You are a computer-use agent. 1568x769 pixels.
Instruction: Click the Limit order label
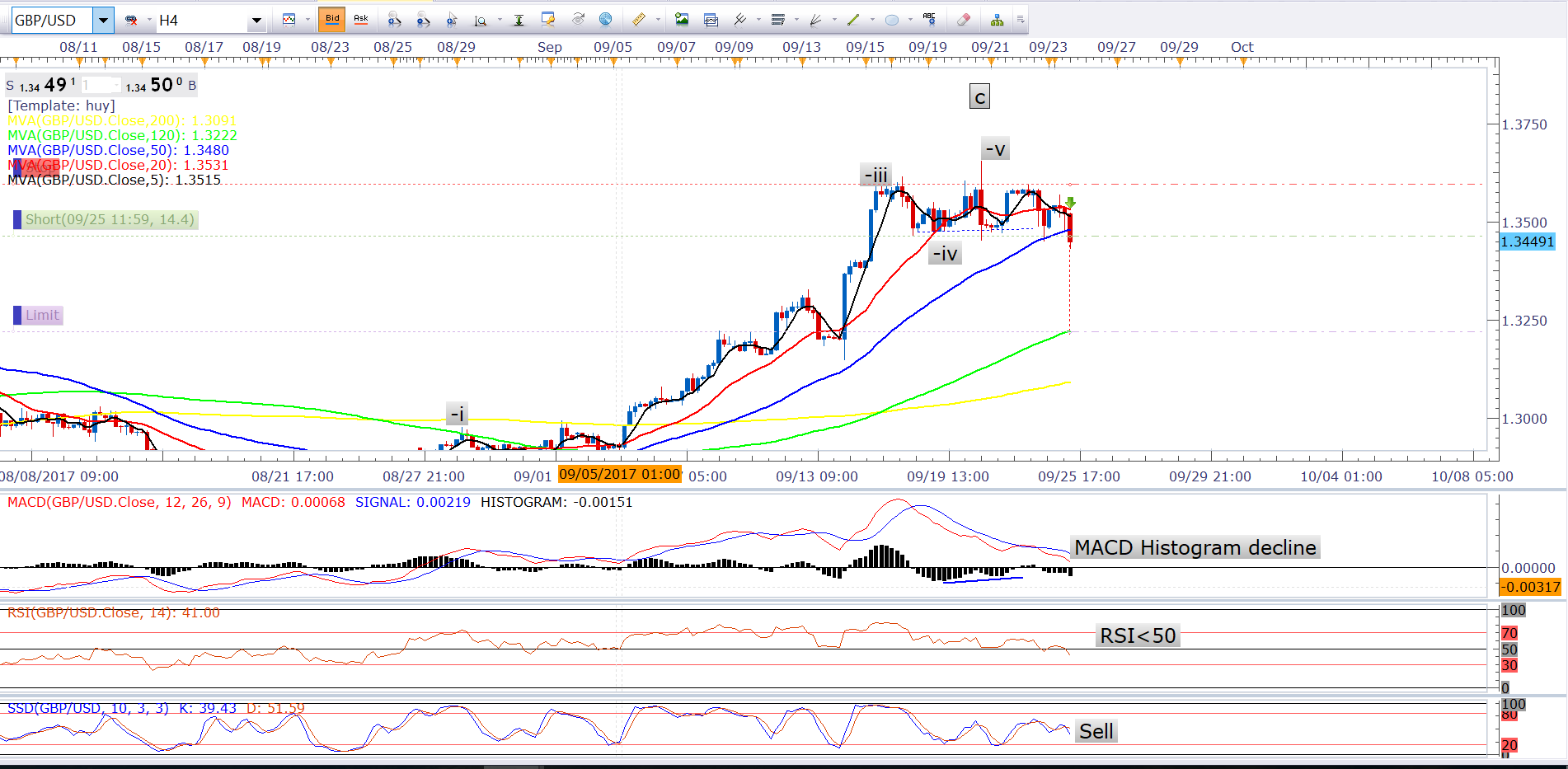coord(42,315)
